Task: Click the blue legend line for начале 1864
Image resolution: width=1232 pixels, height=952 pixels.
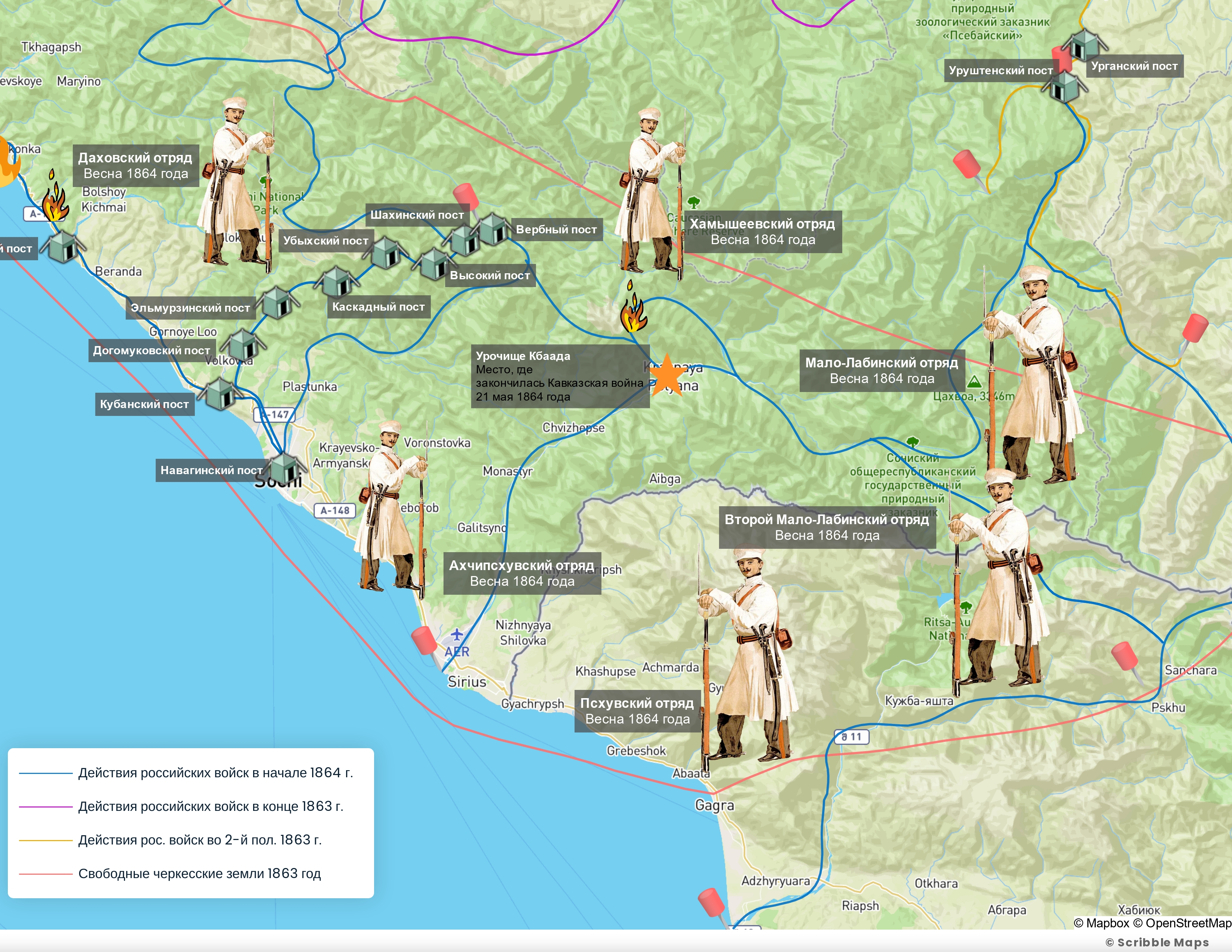Action: 46,773
